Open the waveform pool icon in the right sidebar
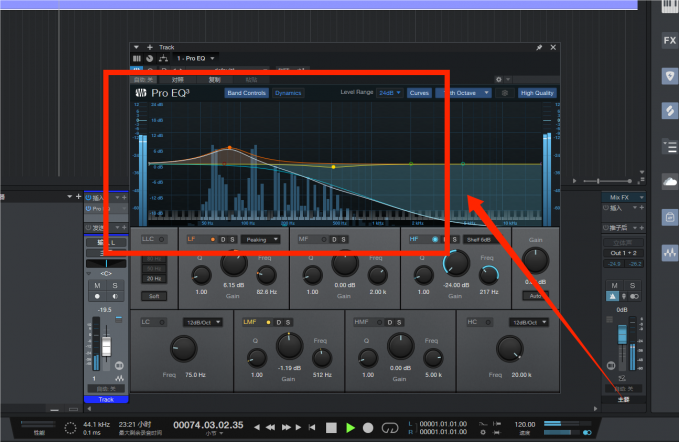Viewport: 679px width, 442px height. 669,253
